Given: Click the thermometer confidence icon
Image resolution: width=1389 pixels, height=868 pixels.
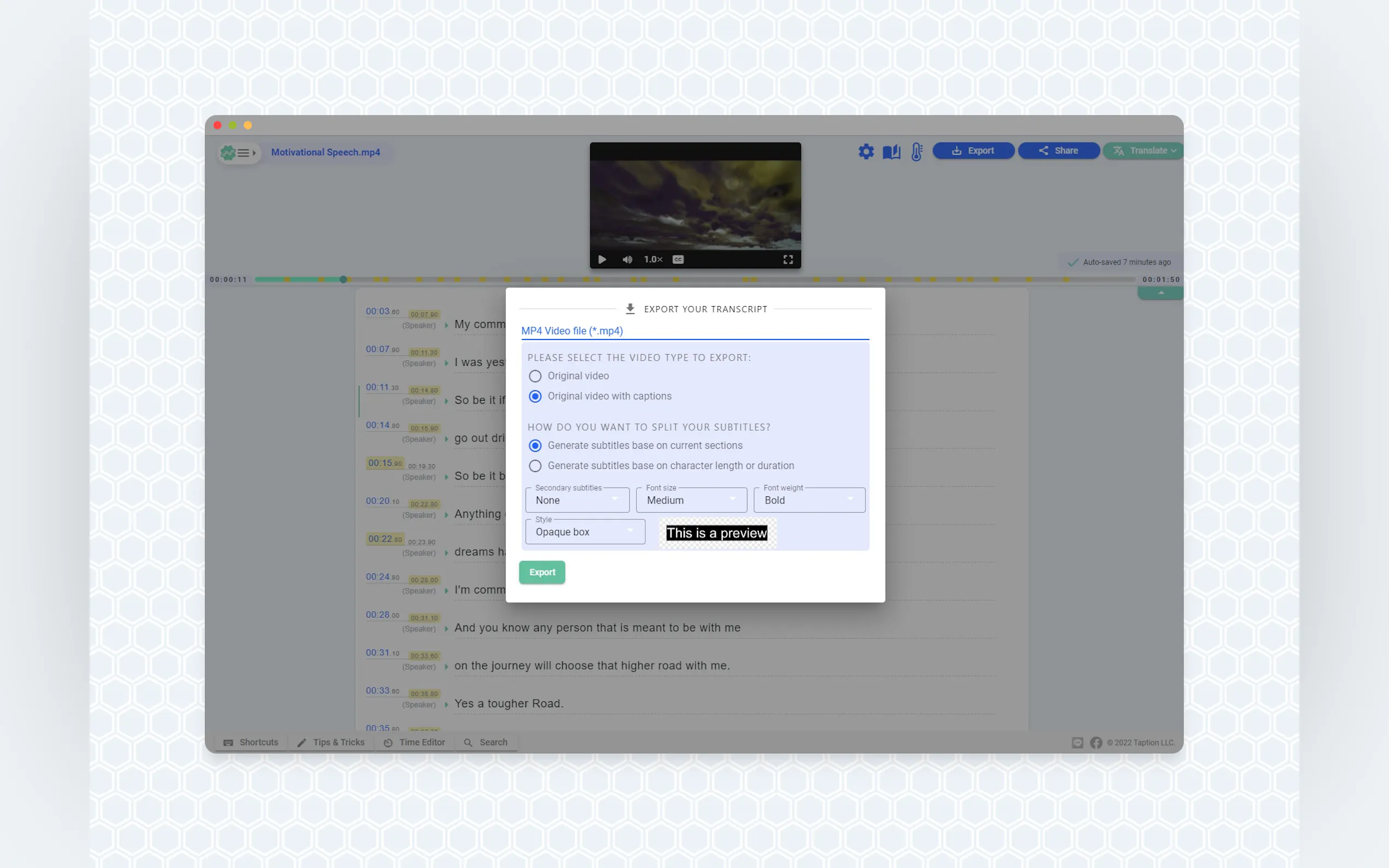Looking at the screenshot, I should click(x=917, y=151).
